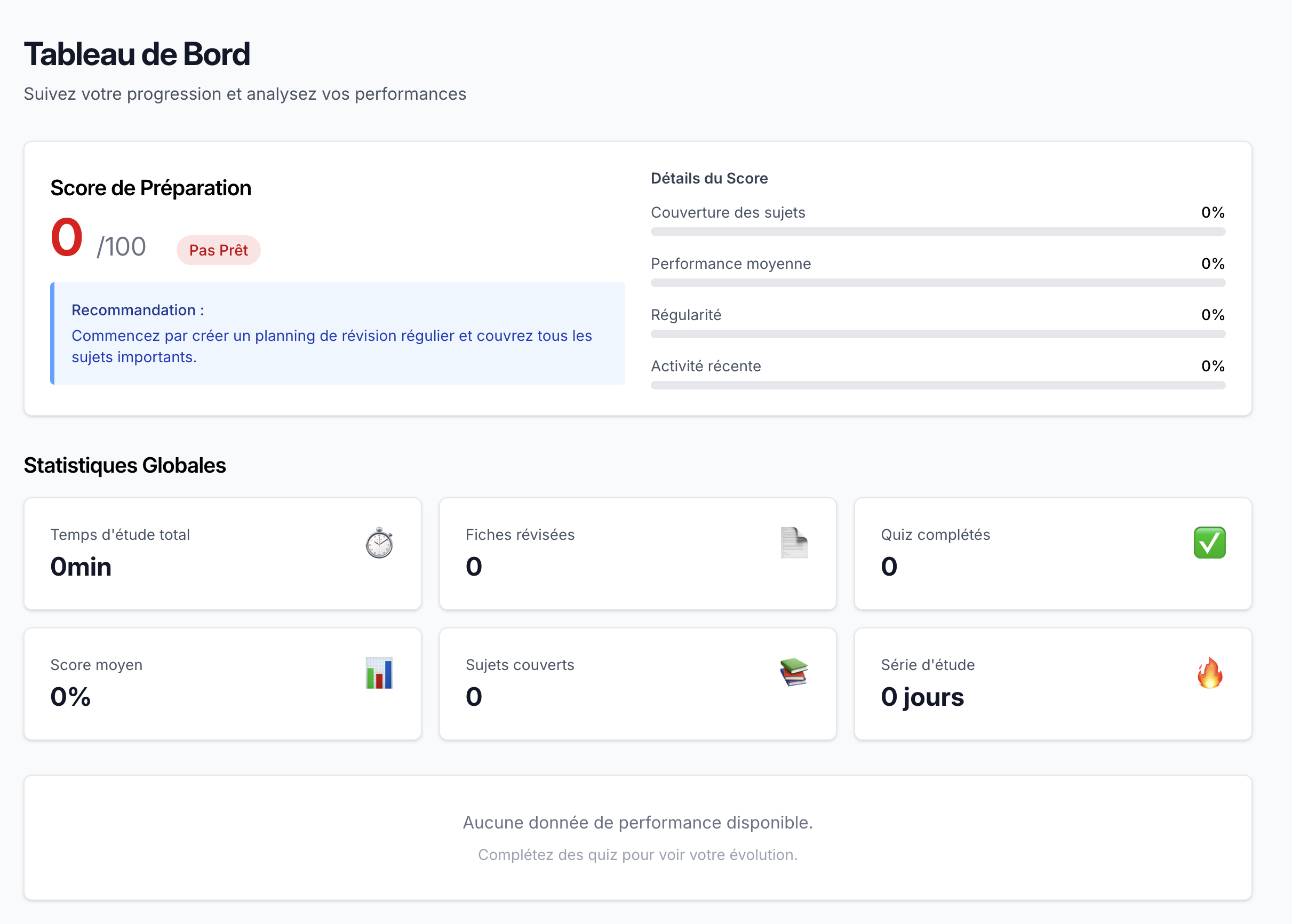Click the Activité récente progress bar
The image size is (1292, 924).
pos(938,385)
